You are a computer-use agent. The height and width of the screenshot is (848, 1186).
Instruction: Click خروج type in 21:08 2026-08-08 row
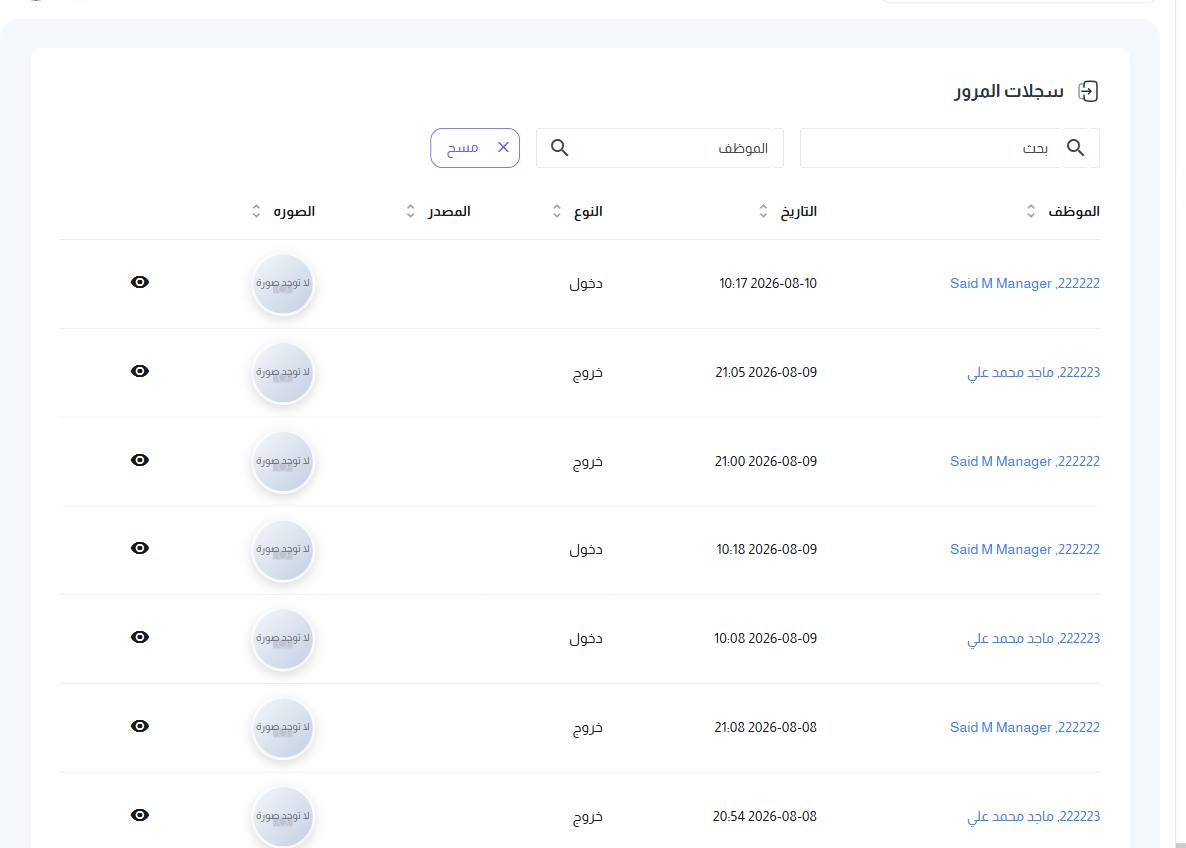588,728
